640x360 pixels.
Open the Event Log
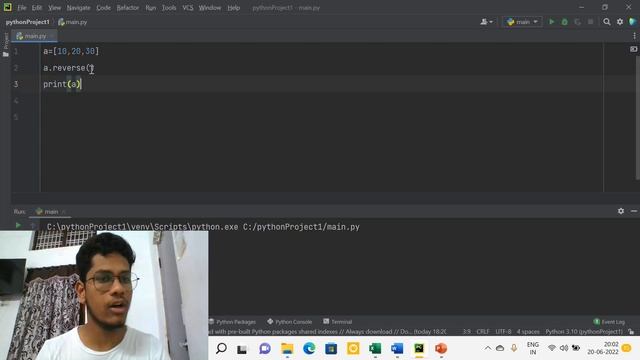[609, 322]
